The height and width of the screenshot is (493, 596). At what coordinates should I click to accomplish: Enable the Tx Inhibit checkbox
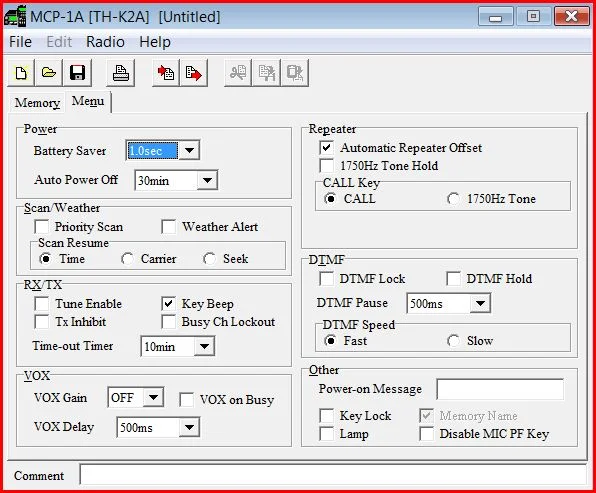point(42,322)
